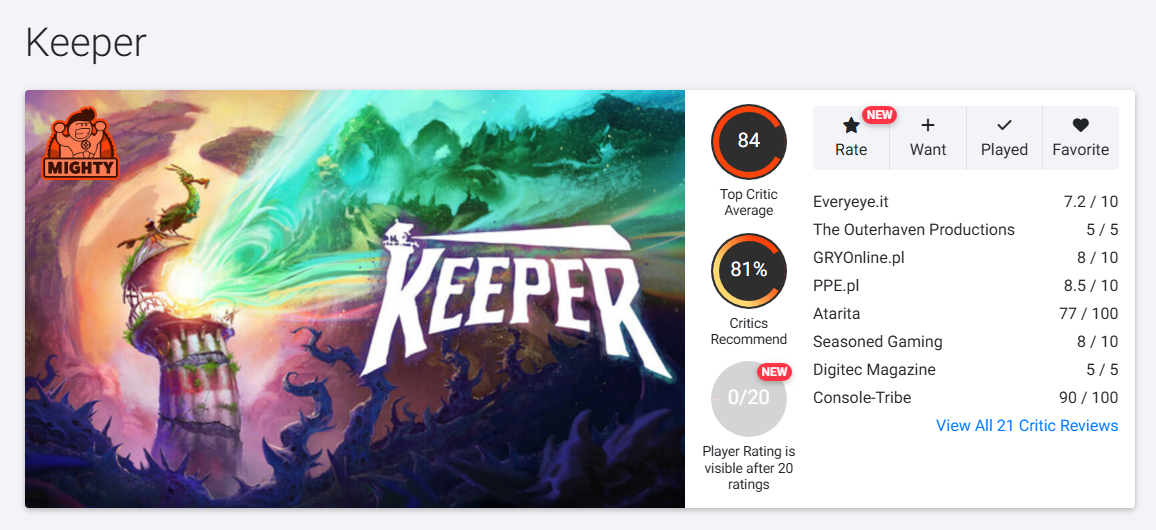Viewport: 1156px width, 530px height.
Task: Open View All 21 Critic Reviews
Action: (1026, 426)
